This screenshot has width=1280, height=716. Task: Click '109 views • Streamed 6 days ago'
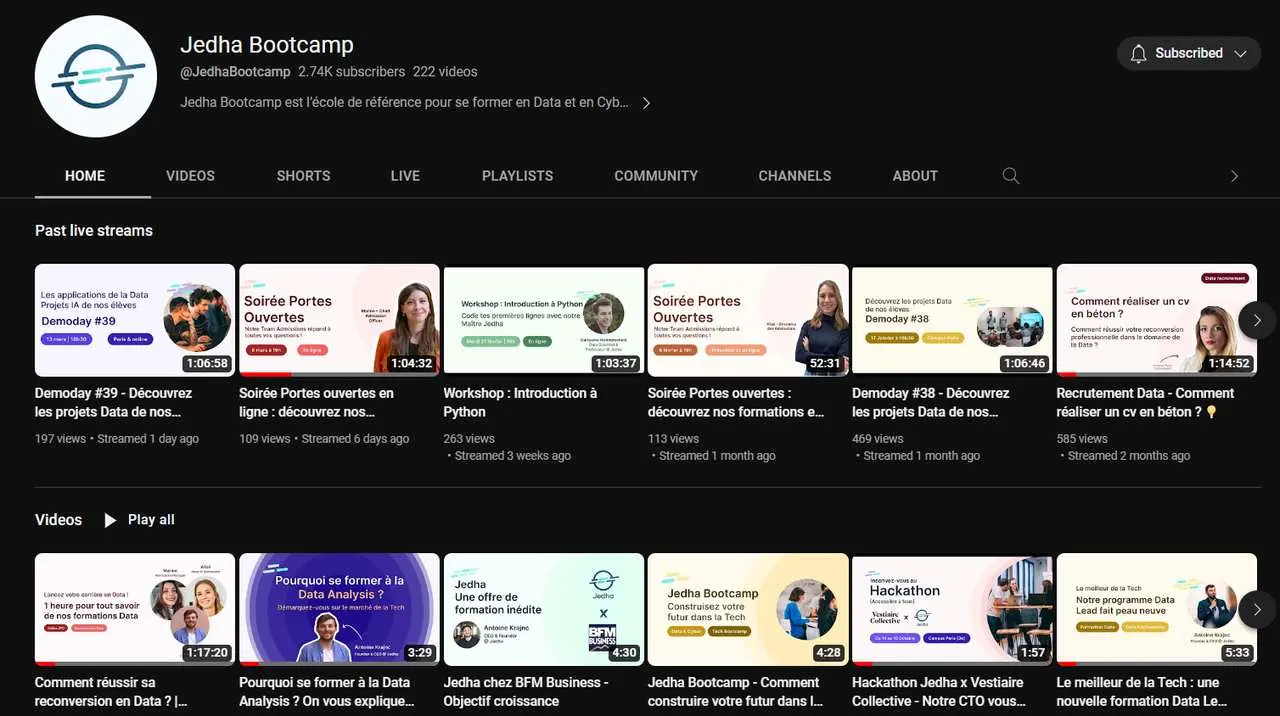[324, 439]
